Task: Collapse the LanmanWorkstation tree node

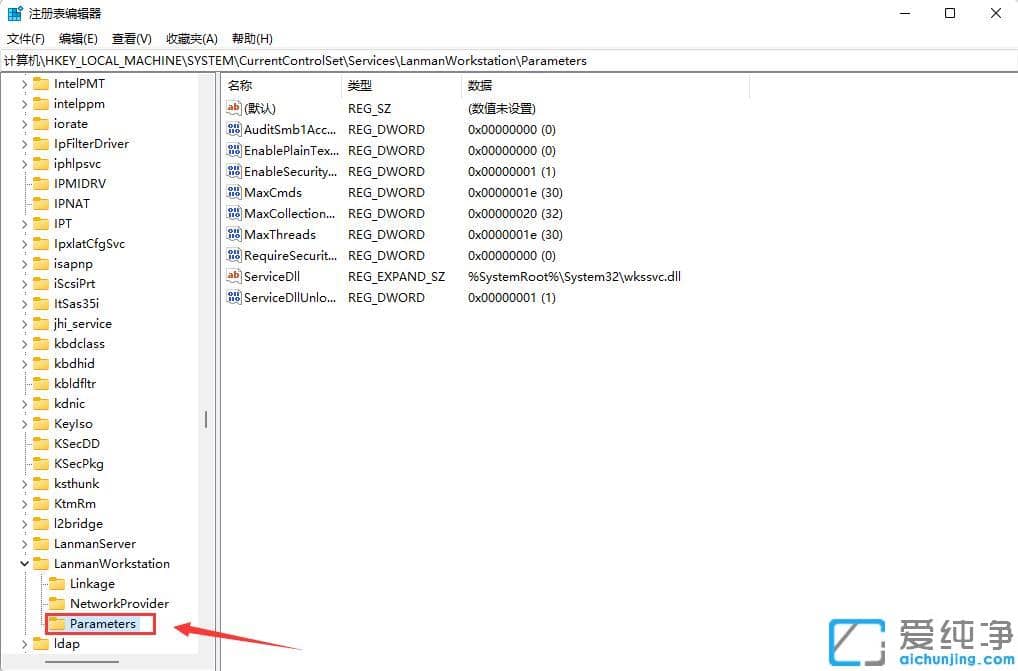Action: click(x=24, y=563)
